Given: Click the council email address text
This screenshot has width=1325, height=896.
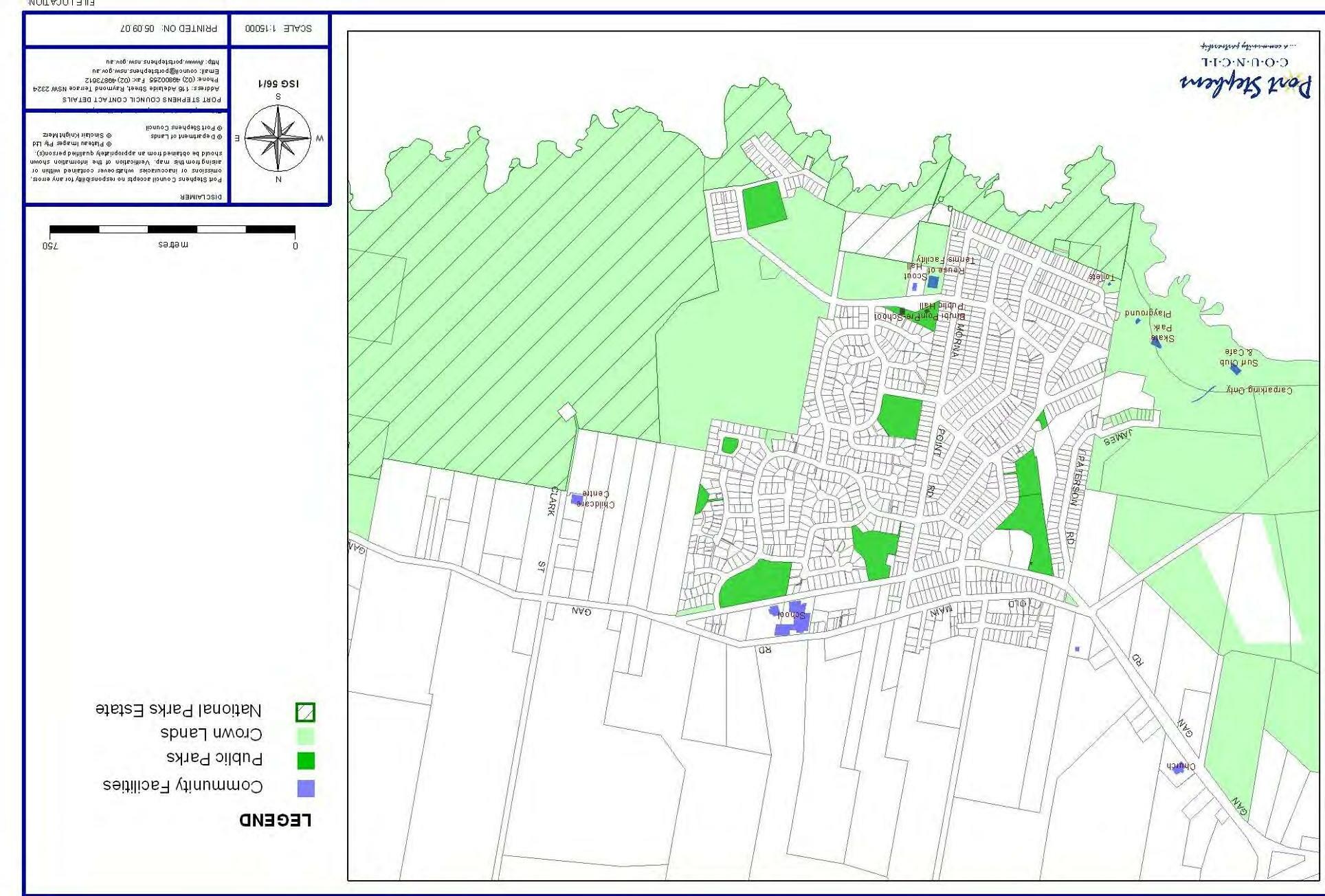Looking at the screenshot, I should tap(155, 71).
